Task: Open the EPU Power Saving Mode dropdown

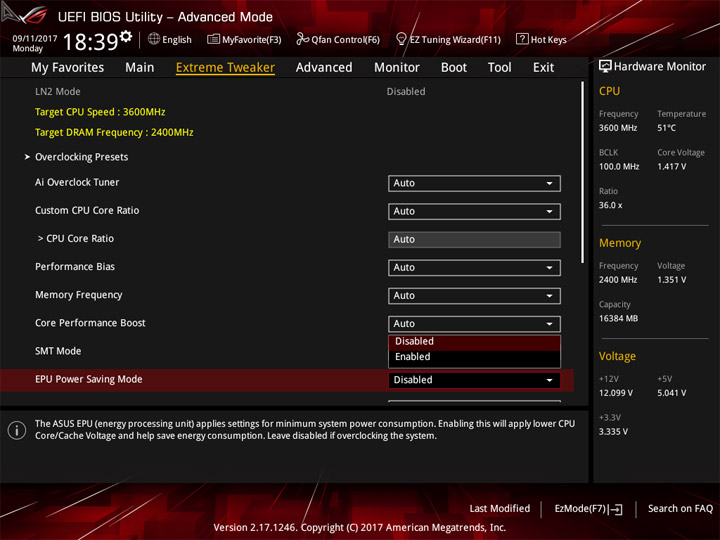Action: [x=474, y=380]
